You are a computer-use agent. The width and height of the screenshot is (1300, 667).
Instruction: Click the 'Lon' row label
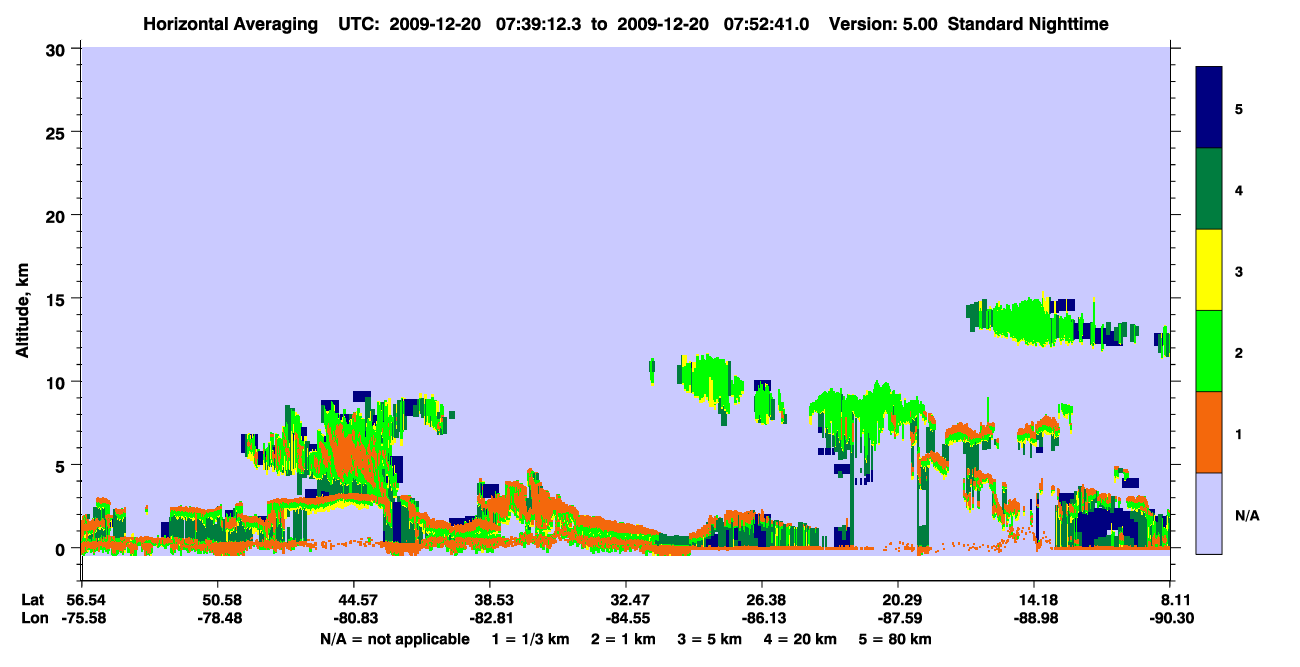pyautogui.click(x=34, y=619)
